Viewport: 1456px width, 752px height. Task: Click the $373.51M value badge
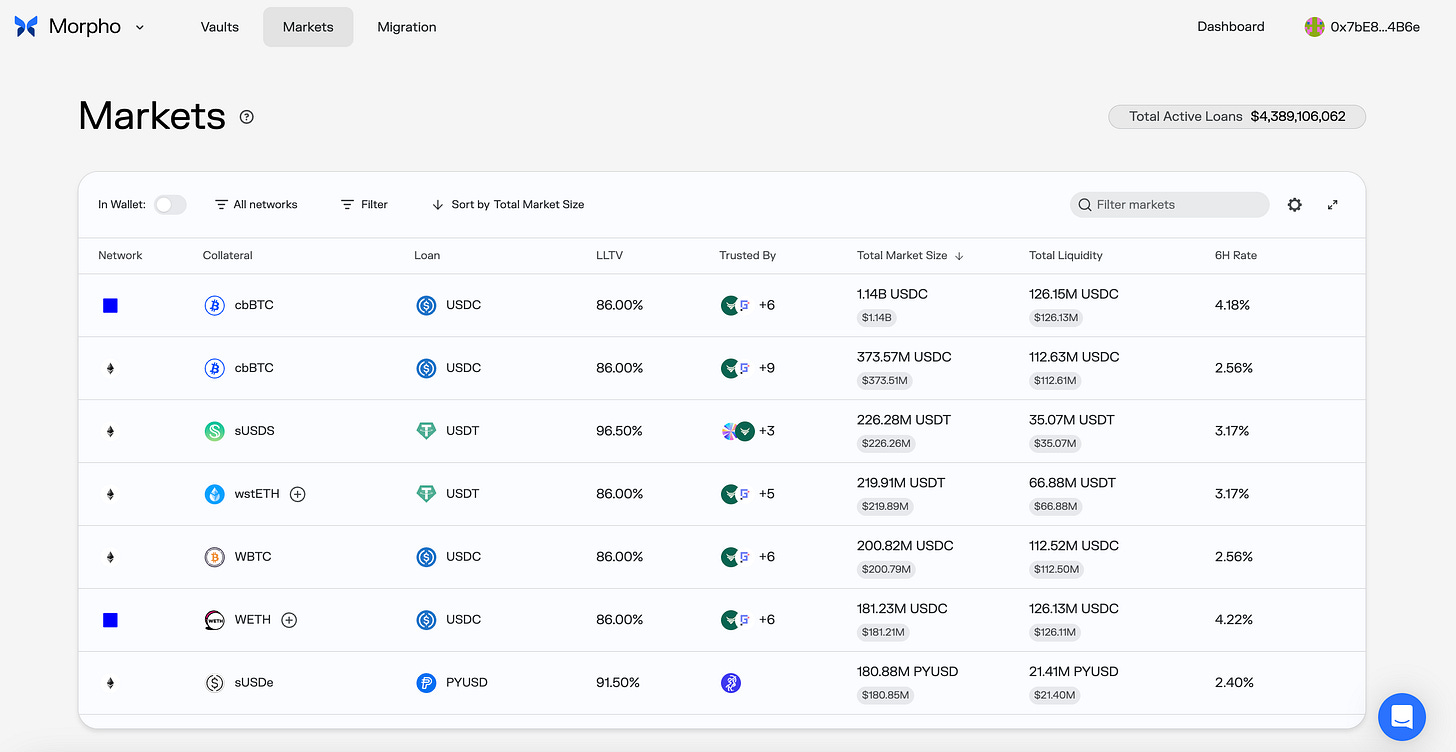pyautogui.click(x=885, y=381)
